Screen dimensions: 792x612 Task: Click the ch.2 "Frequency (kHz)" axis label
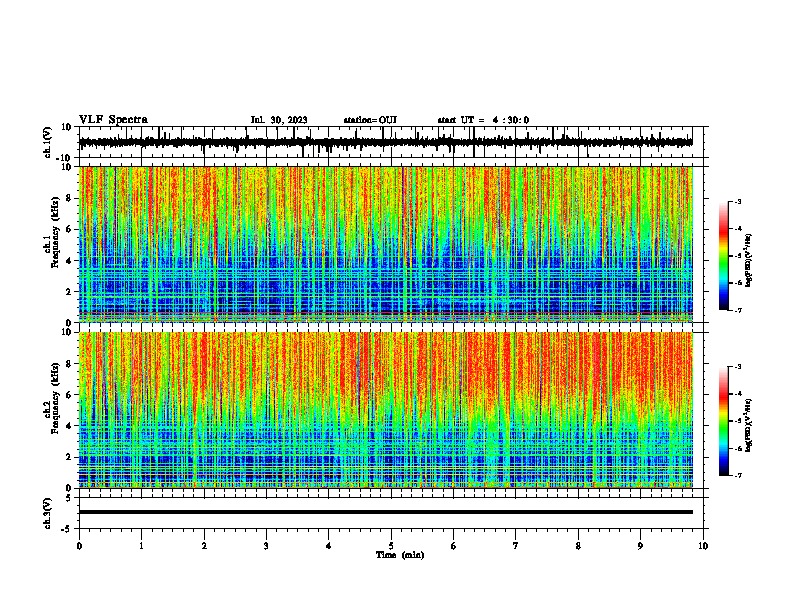point(55,398)
